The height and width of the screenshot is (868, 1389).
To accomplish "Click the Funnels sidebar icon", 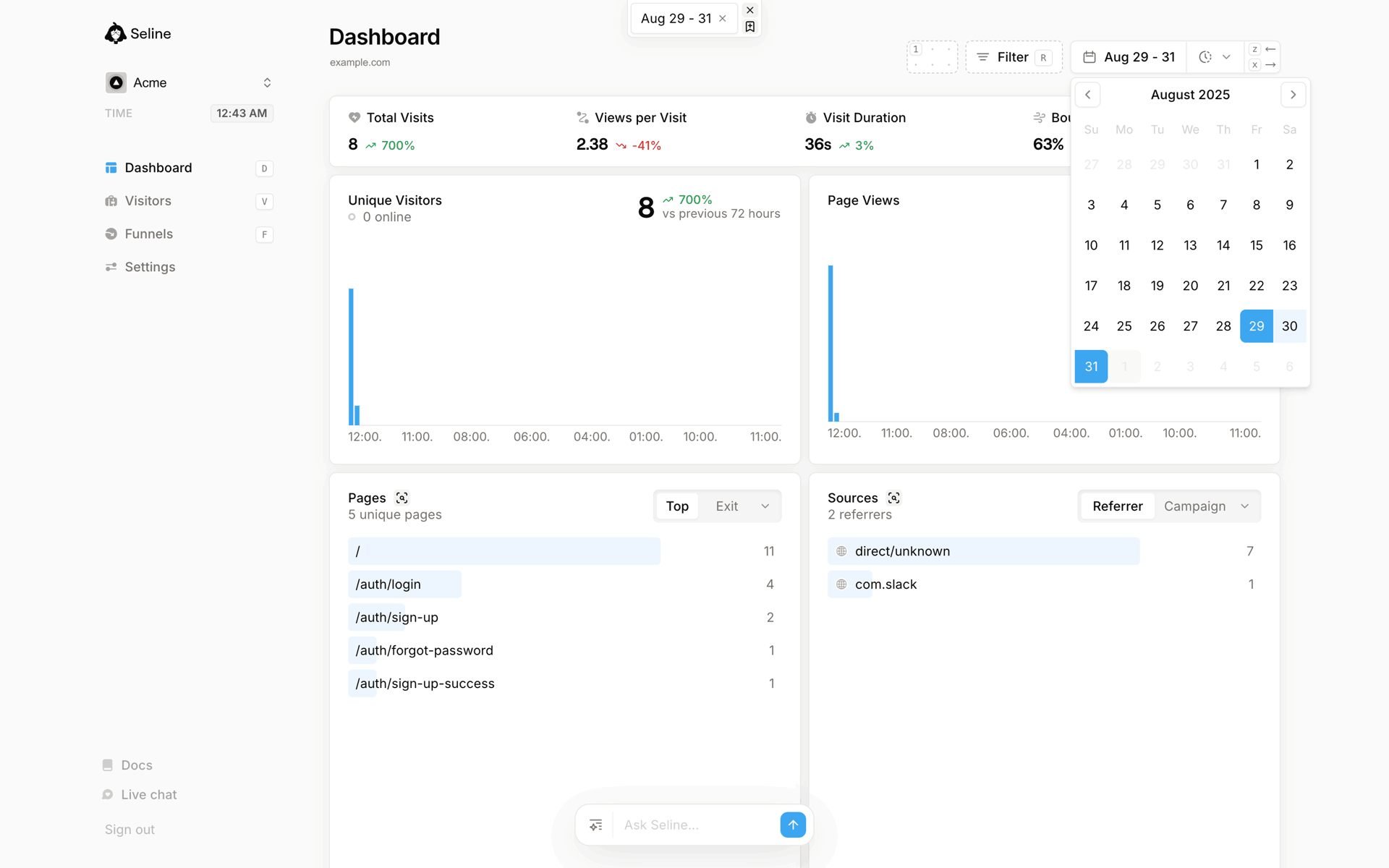I will [111, 234].
